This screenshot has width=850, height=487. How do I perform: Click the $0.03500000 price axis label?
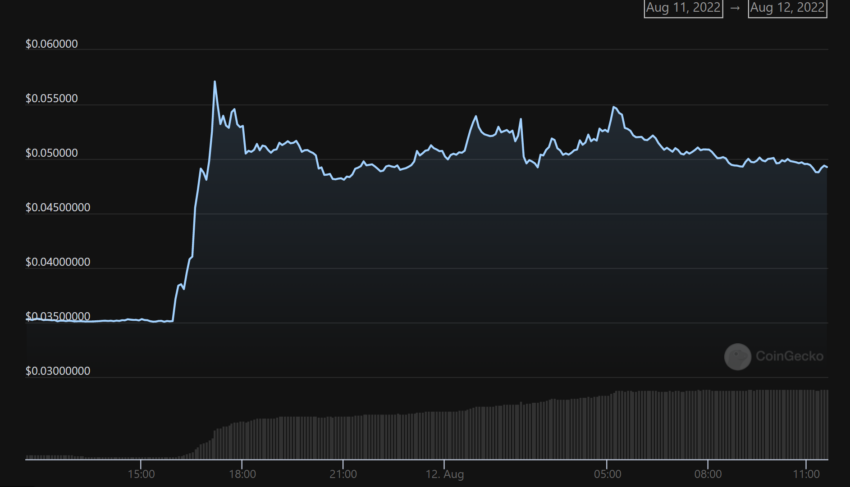click(x=58, y=317)
